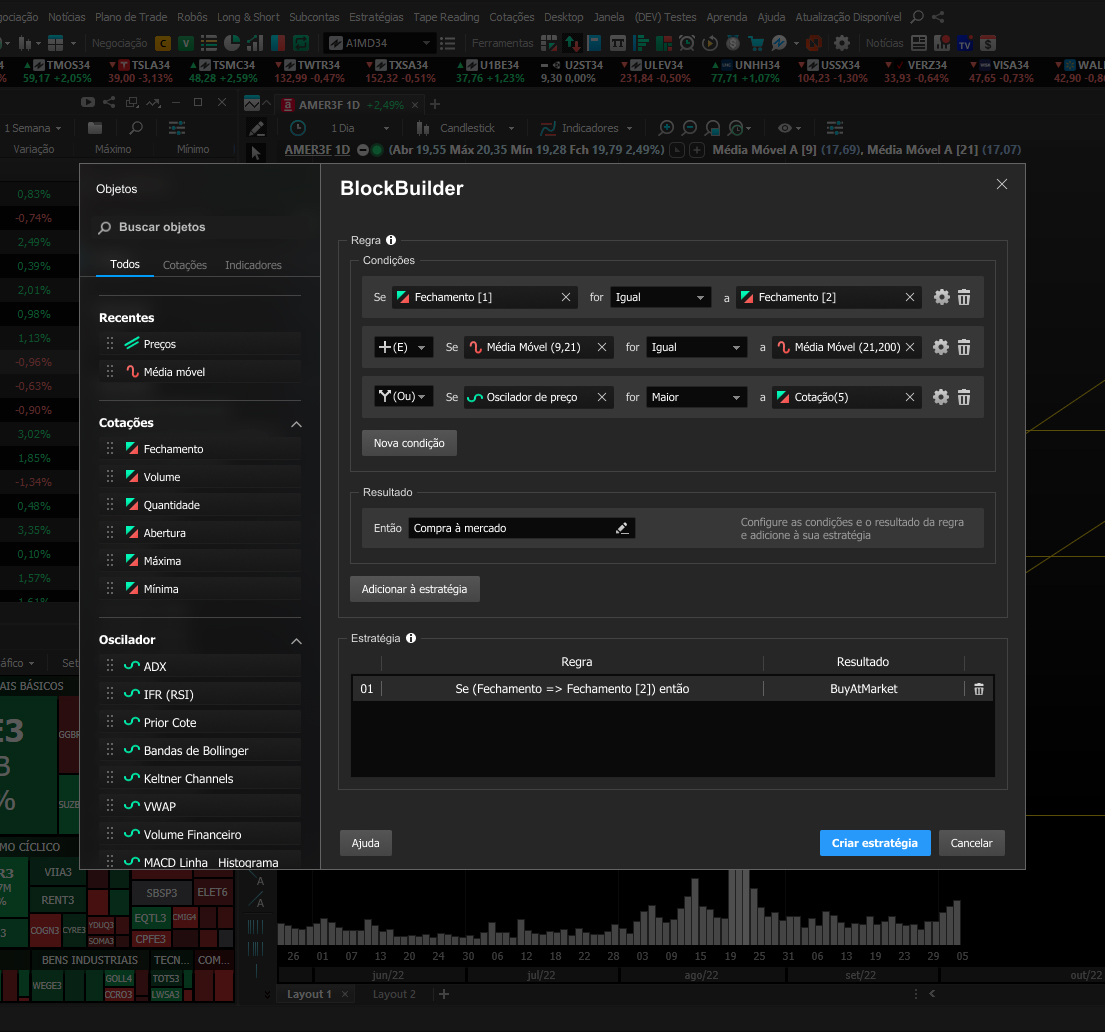This screenshot has height=1032, width=1105.
Task: Select the arrow cursor tool beside the chart
Action: point(256,152)
